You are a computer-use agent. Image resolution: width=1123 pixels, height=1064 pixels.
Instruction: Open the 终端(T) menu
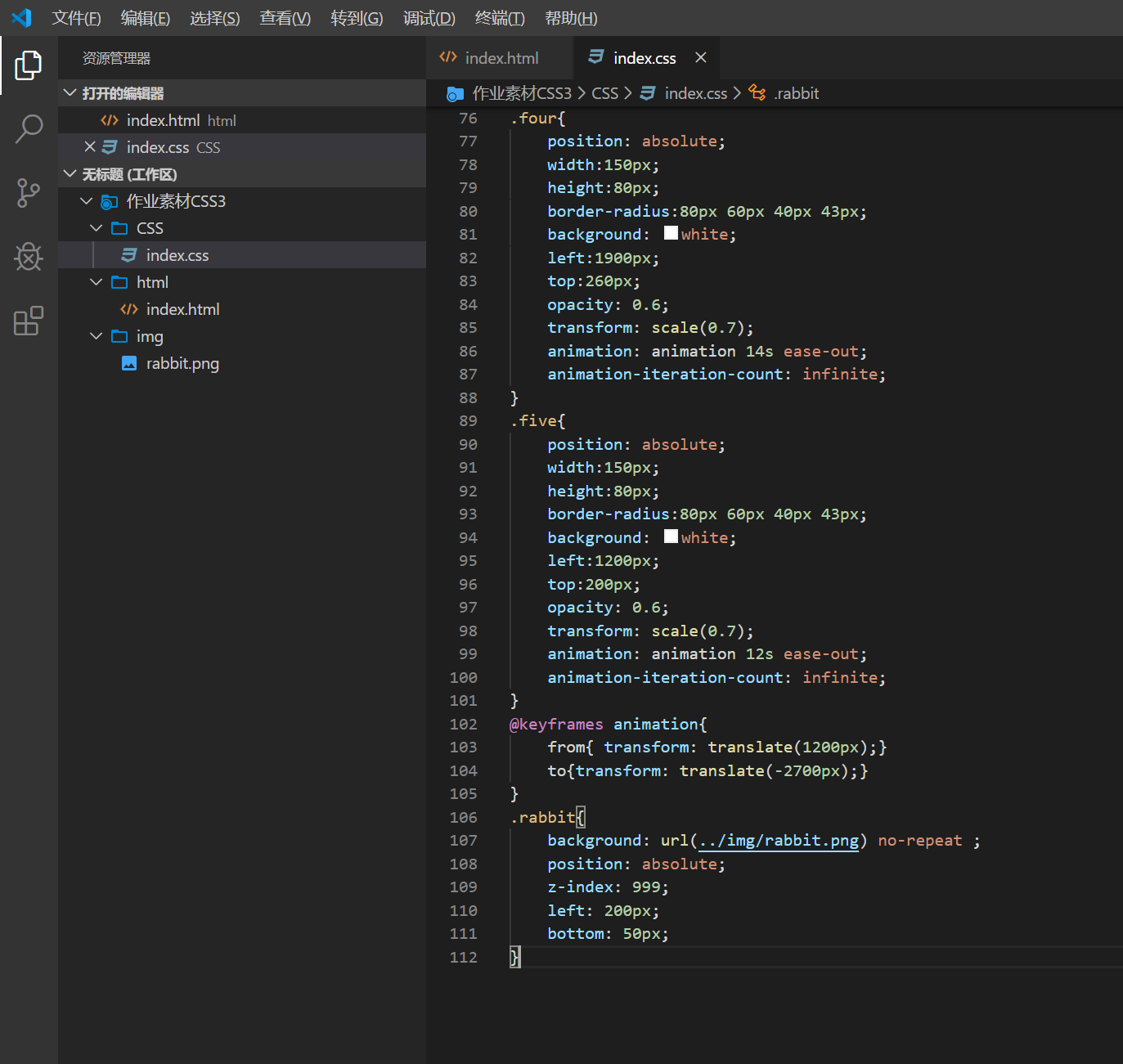[500, 18]
